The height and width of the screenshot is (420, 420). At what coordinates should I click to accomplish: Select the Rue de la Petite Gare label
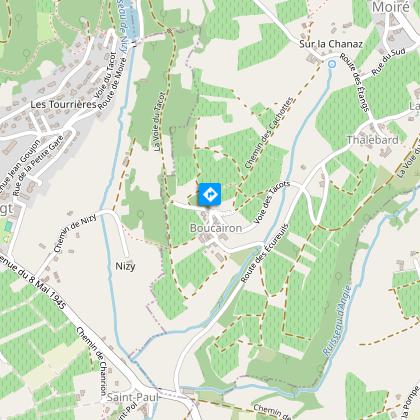(x=38, y=165)
